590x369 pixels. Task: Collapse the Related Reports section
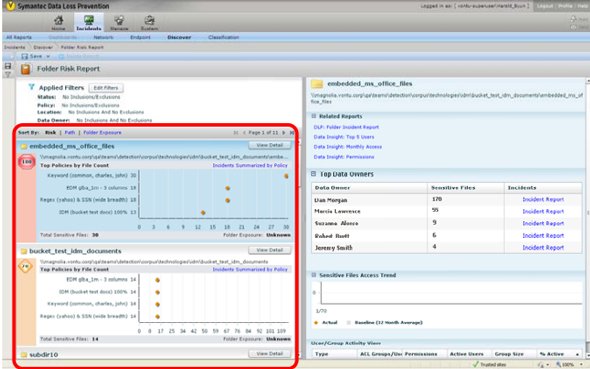point(314,116)
